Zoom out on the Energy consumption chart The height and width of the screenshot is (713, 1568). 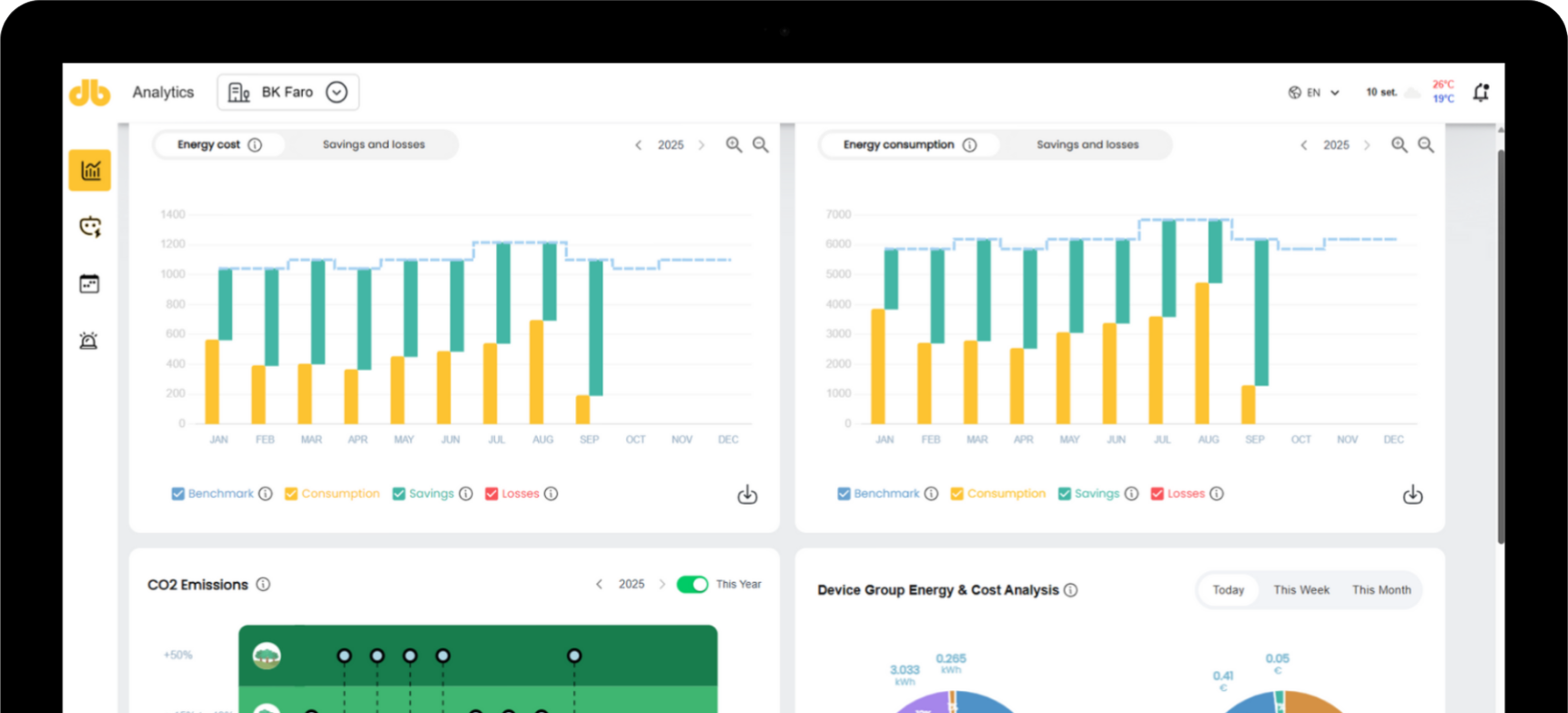(x=1426, y=145)
